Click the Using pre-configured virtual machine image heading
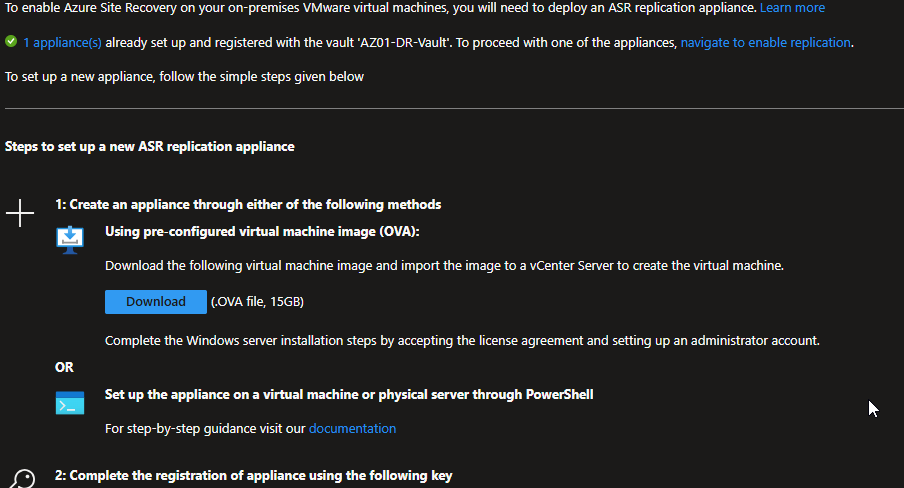 tap(262, 232)
